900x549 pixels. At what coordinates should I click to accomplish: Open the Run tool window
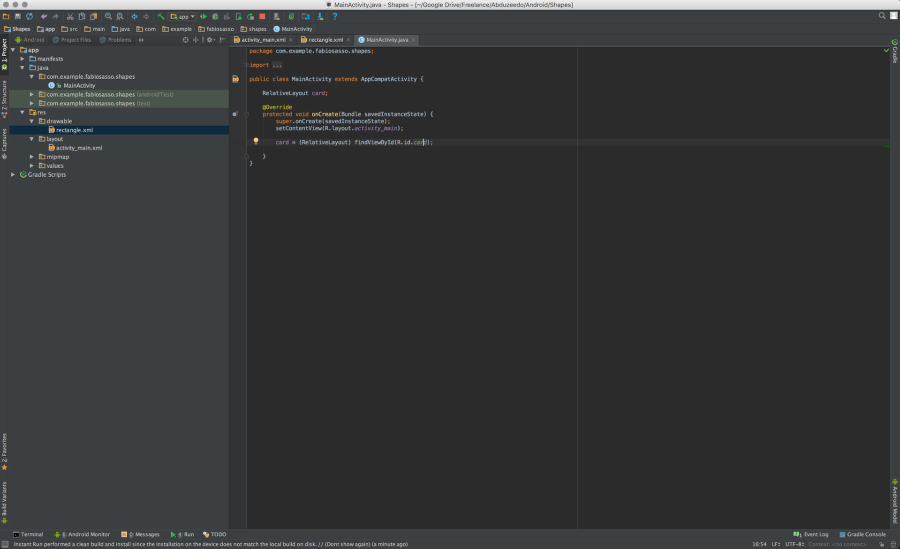pos(183,534)
